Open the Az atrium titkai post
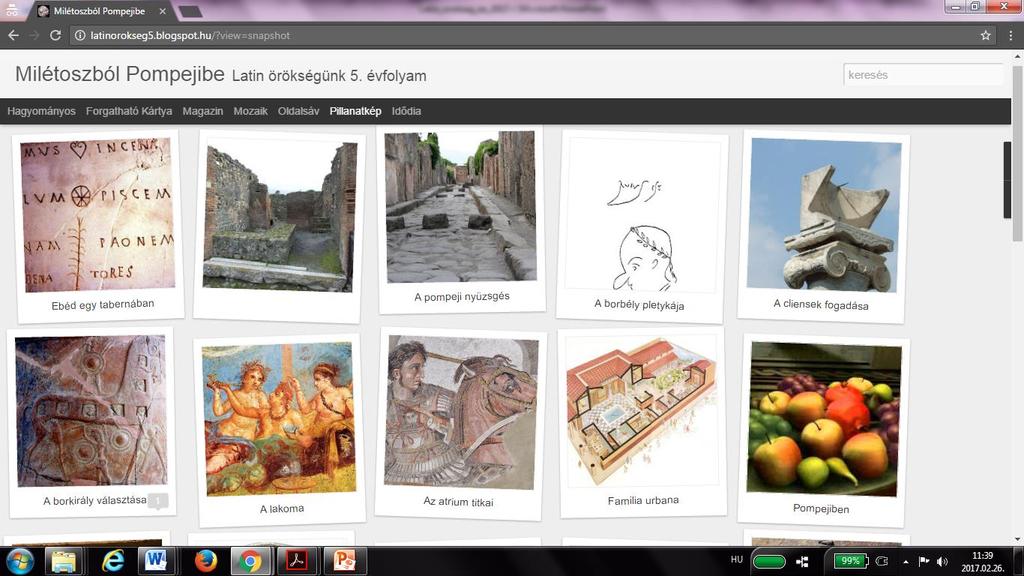The image size is (1024, 576). pos(460,424)
